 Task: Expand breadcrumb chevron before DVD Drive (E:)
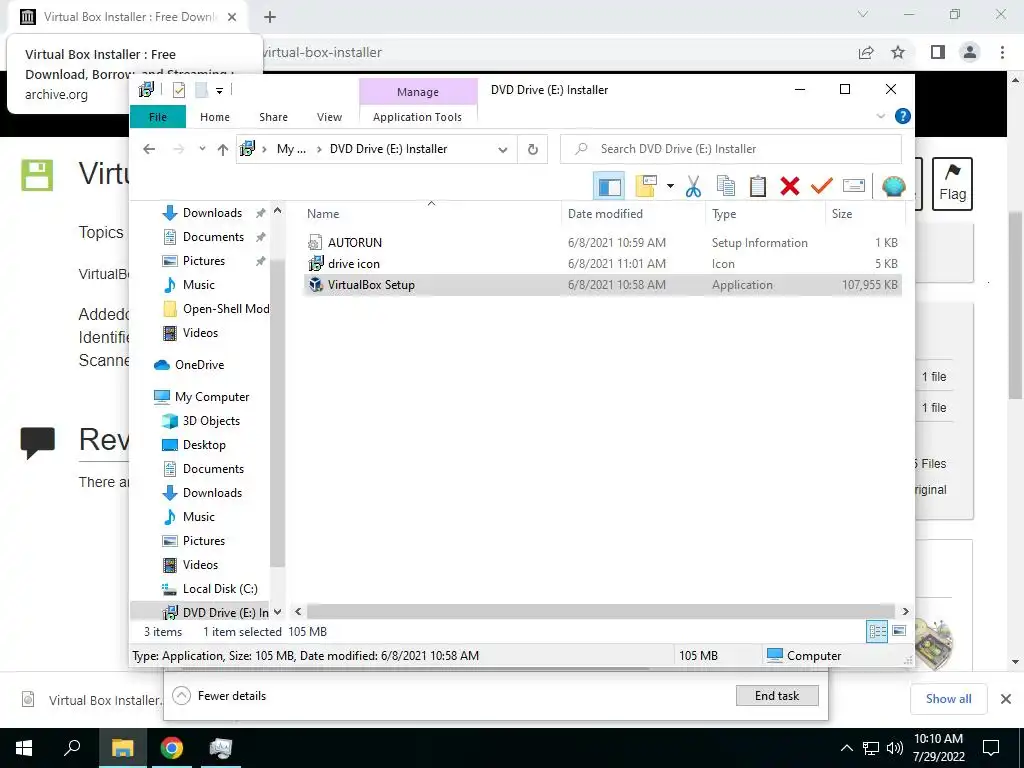click(319, 150)
